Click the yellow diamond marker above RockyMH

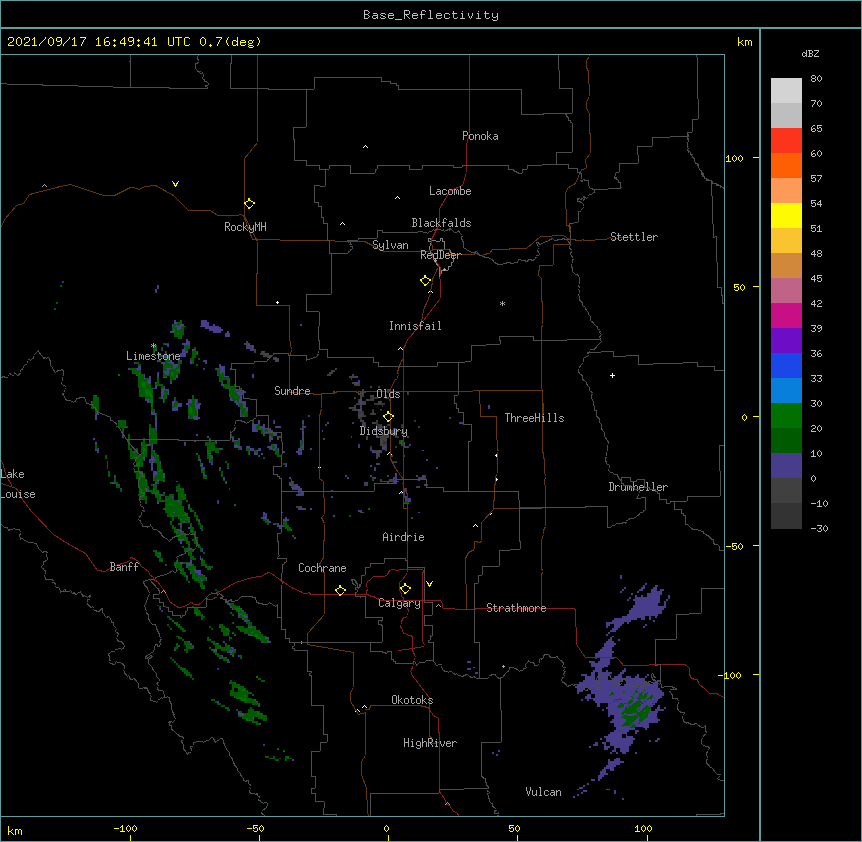click(x=249, y=204)
